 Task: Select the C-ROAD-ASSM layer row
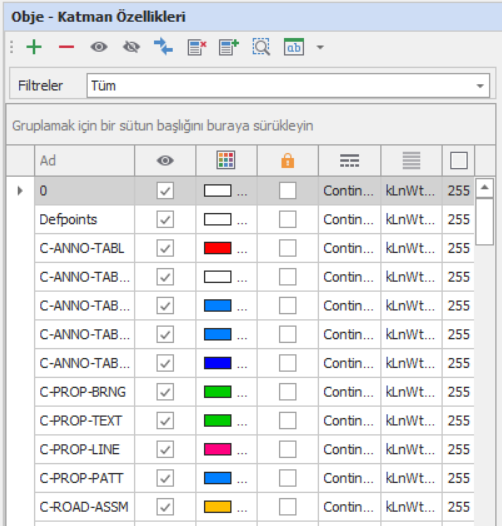(x=254, y=507)
